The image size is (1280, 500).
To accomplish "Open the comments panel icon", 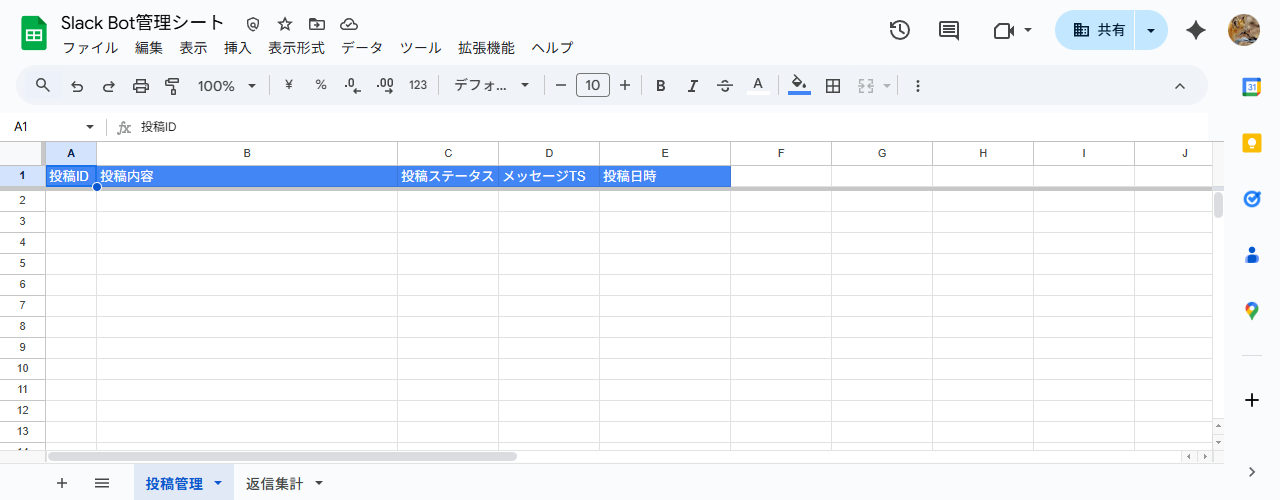I will 949,30.
